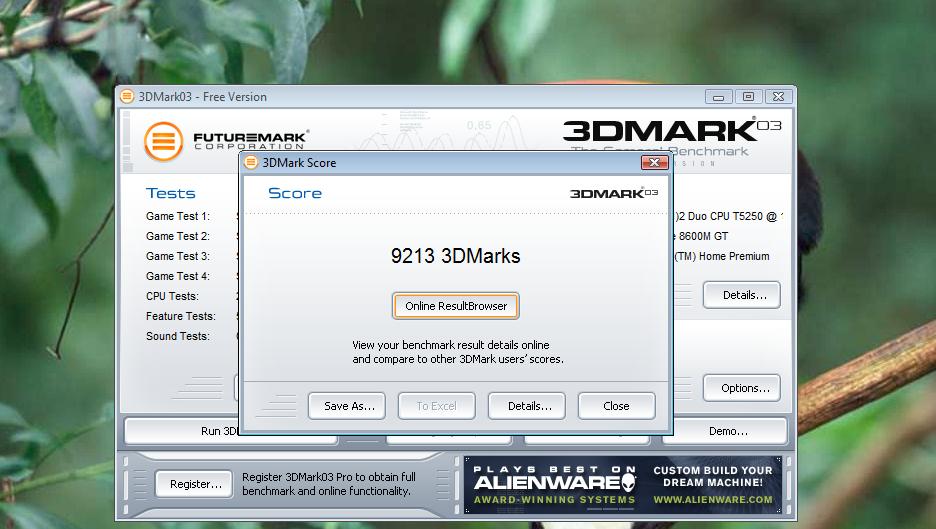936x529 pixels.
Task: Click the Futuremark orange logo icon
Action: tap(164, 142)
